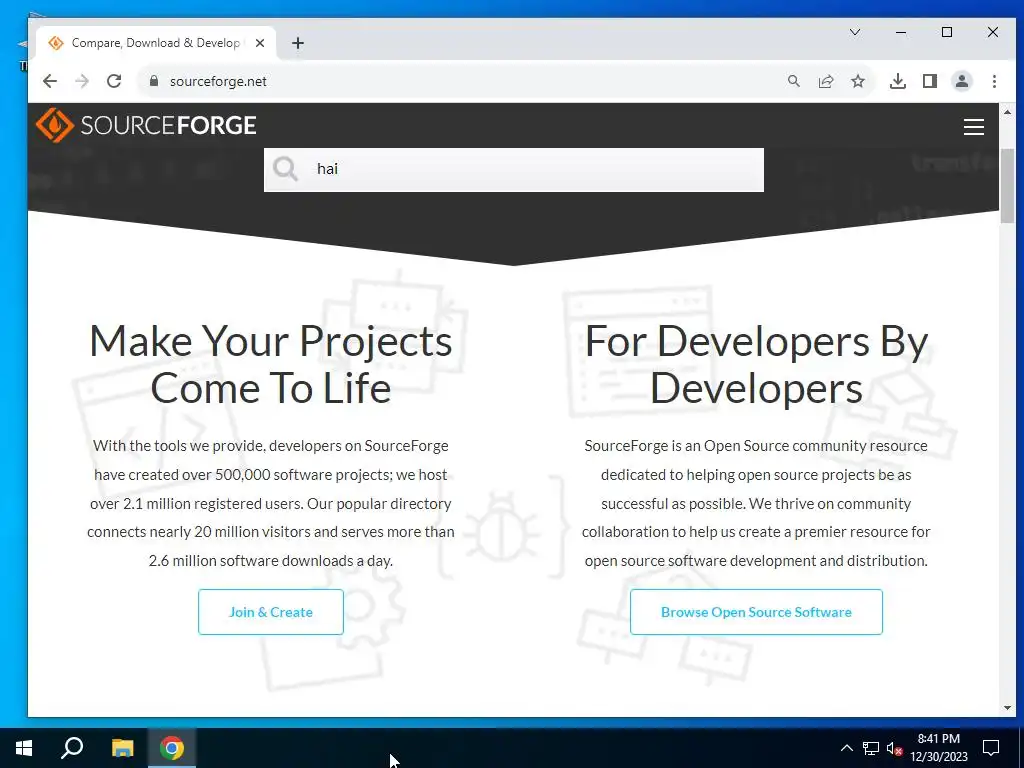The image size is (1024, 768).
Task: Click the muted volume tray icon
Action: 895,748
